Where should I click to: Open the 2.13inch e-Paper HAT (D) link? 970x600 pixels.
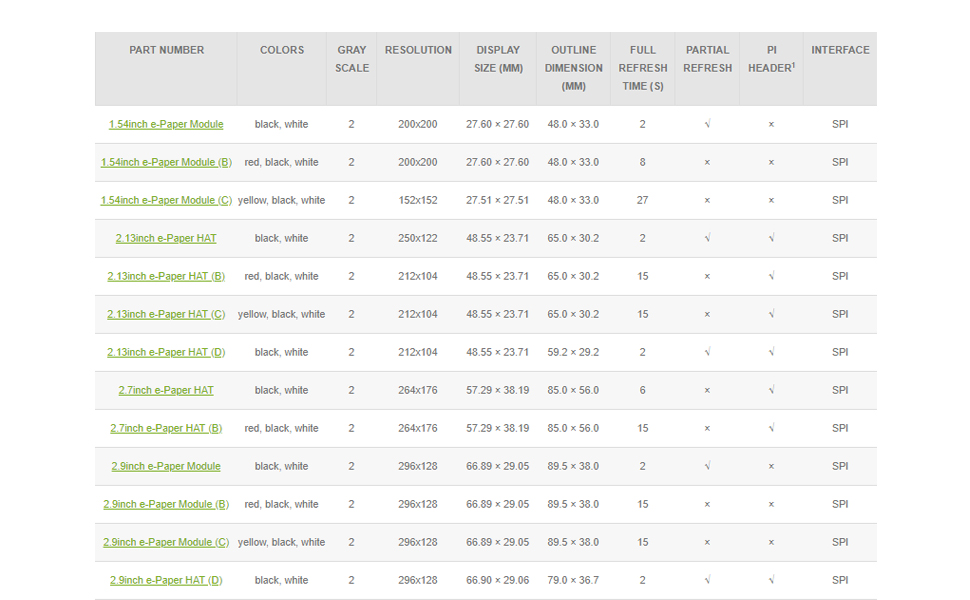click(x=166, y=353)
